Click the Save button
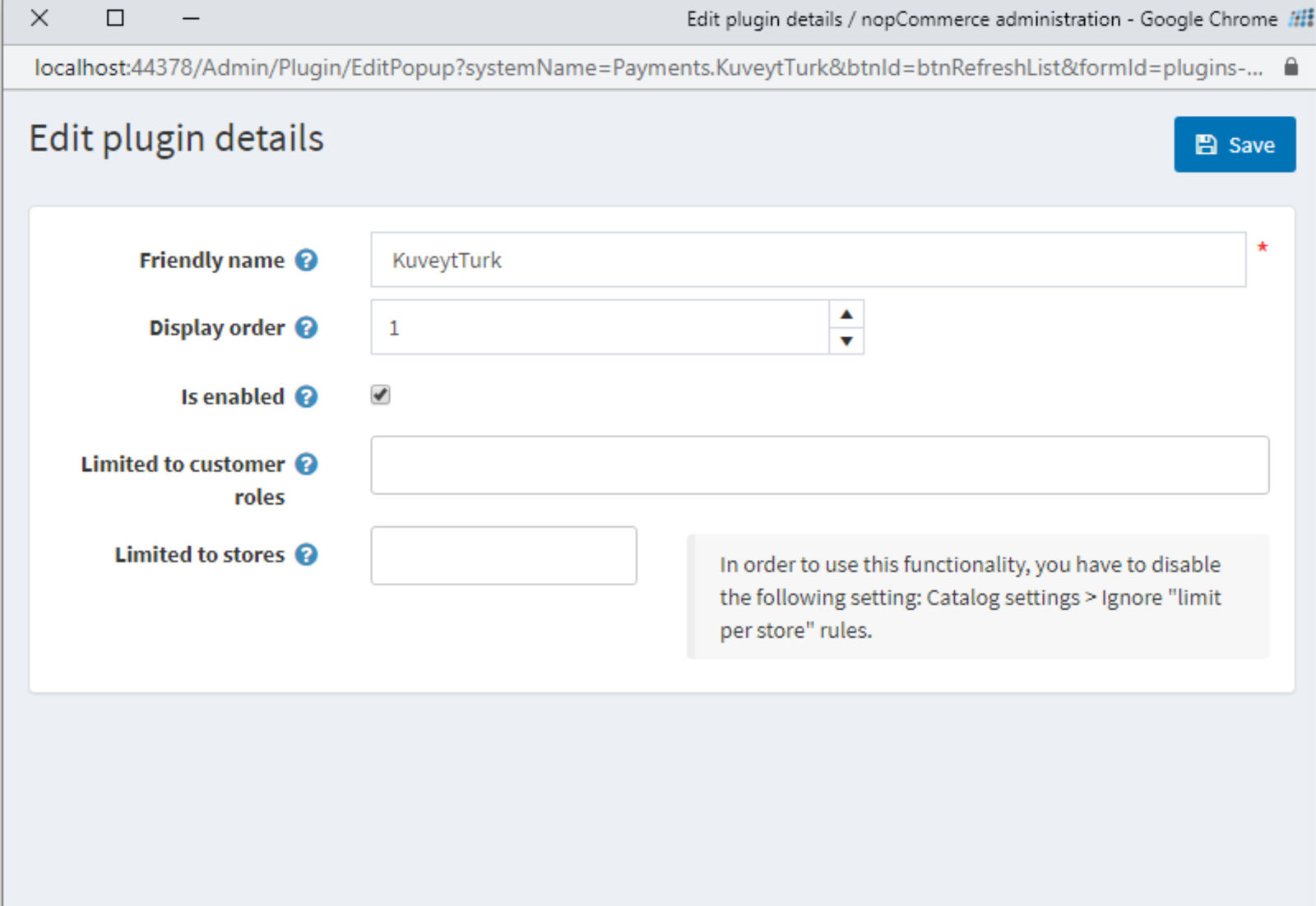The image size is (1316, 906). 1235,145
